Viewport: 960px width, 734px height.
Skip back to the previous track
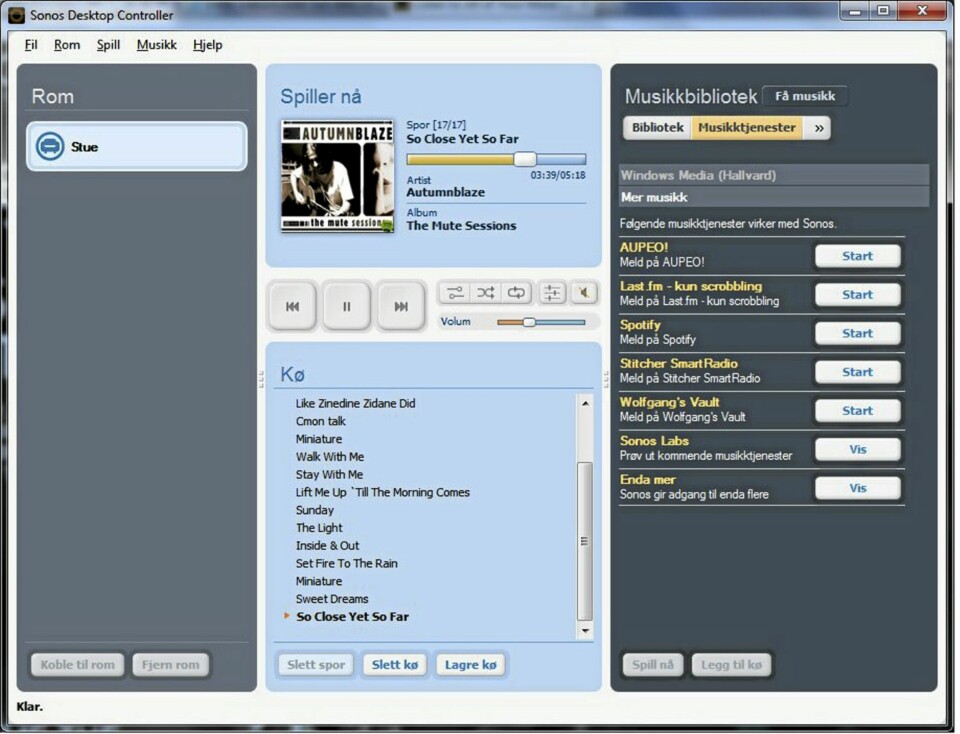[x=293, y=306]
